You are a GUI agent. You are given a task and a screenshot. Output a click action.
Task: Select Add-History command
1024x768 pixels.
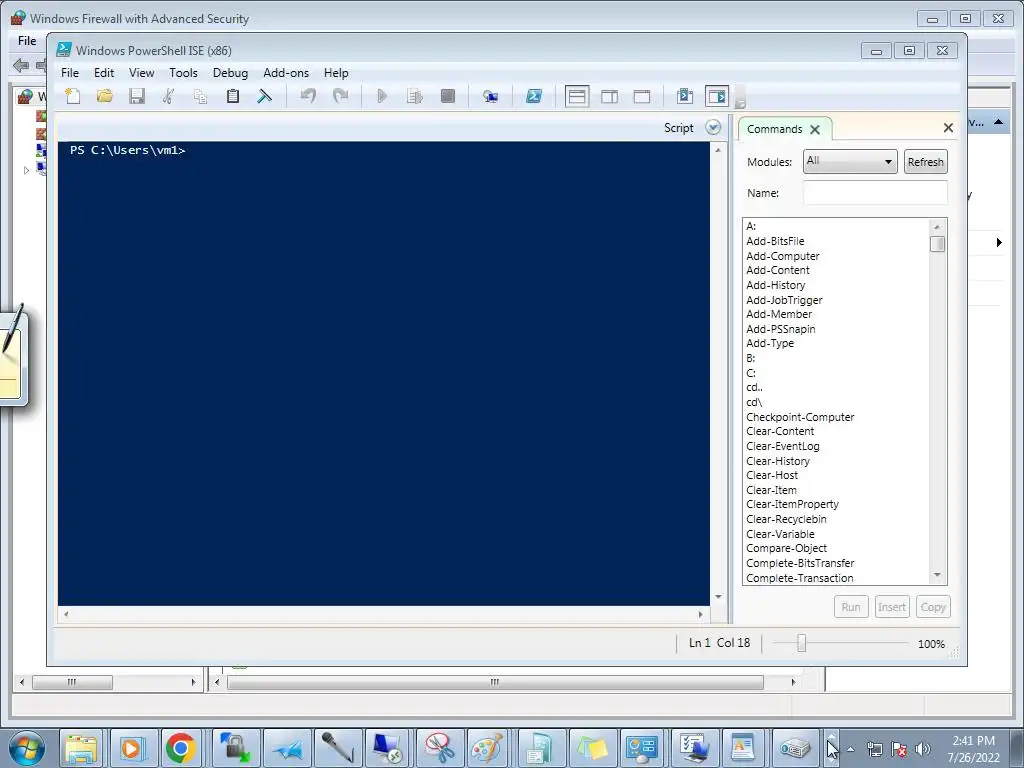776,285
